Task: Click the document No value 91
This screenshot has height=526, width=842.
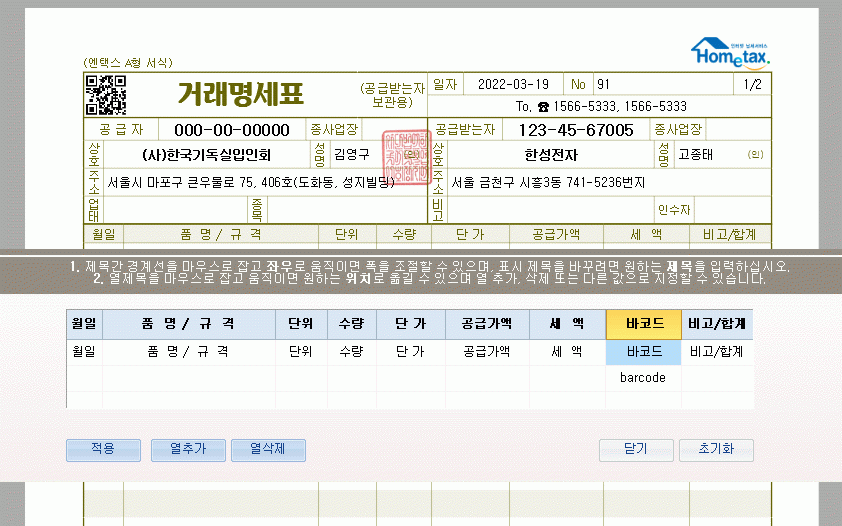Action: [604, 85]
